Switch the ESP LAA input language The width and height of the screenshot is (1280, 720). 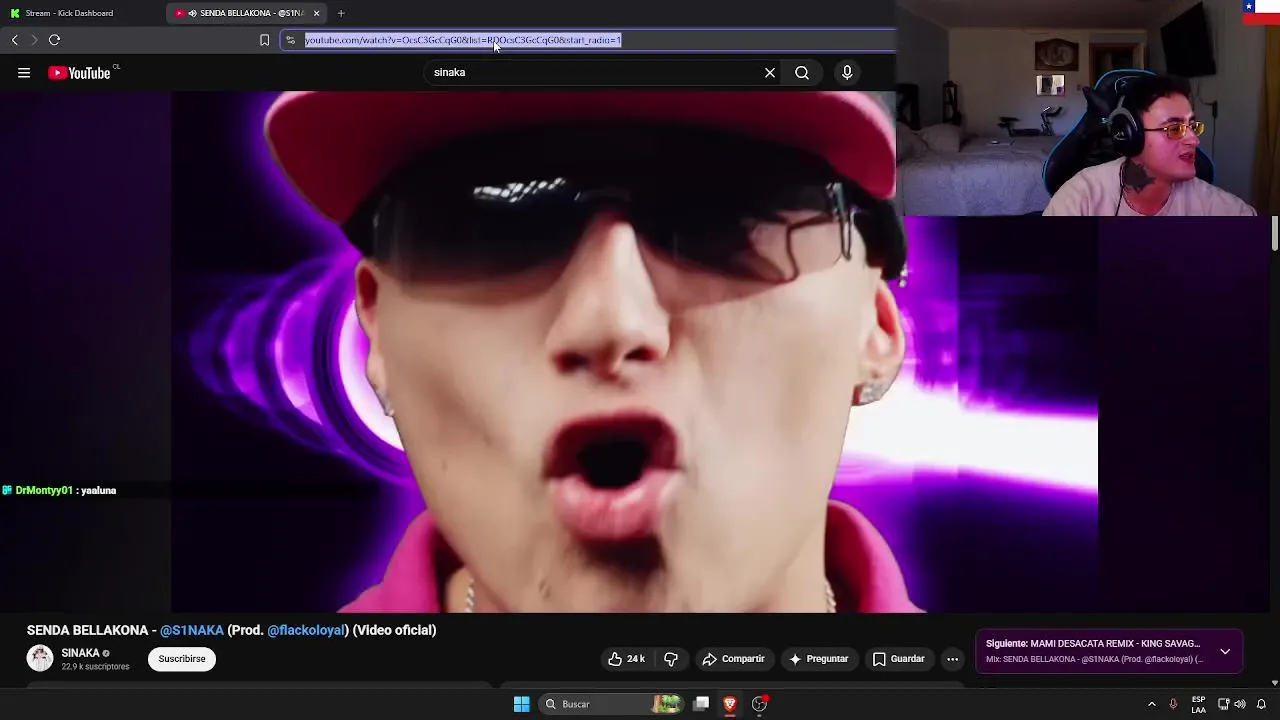(1198, 704)
